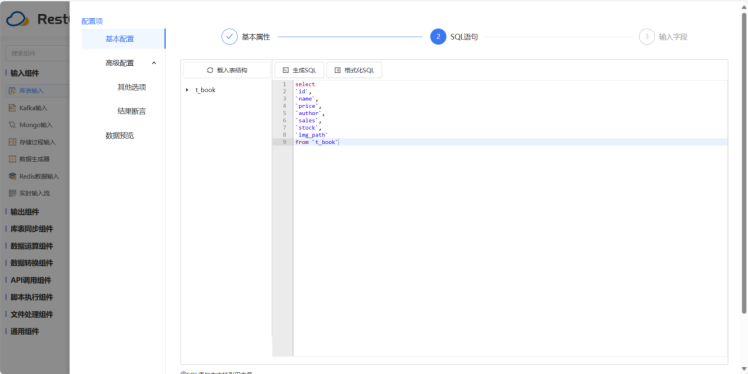Expand the 数据转换组件 group in sidebar
Image resolution: width=748 pixels, height=374 pixels.
pyautogui.click(x=31, y=263)
